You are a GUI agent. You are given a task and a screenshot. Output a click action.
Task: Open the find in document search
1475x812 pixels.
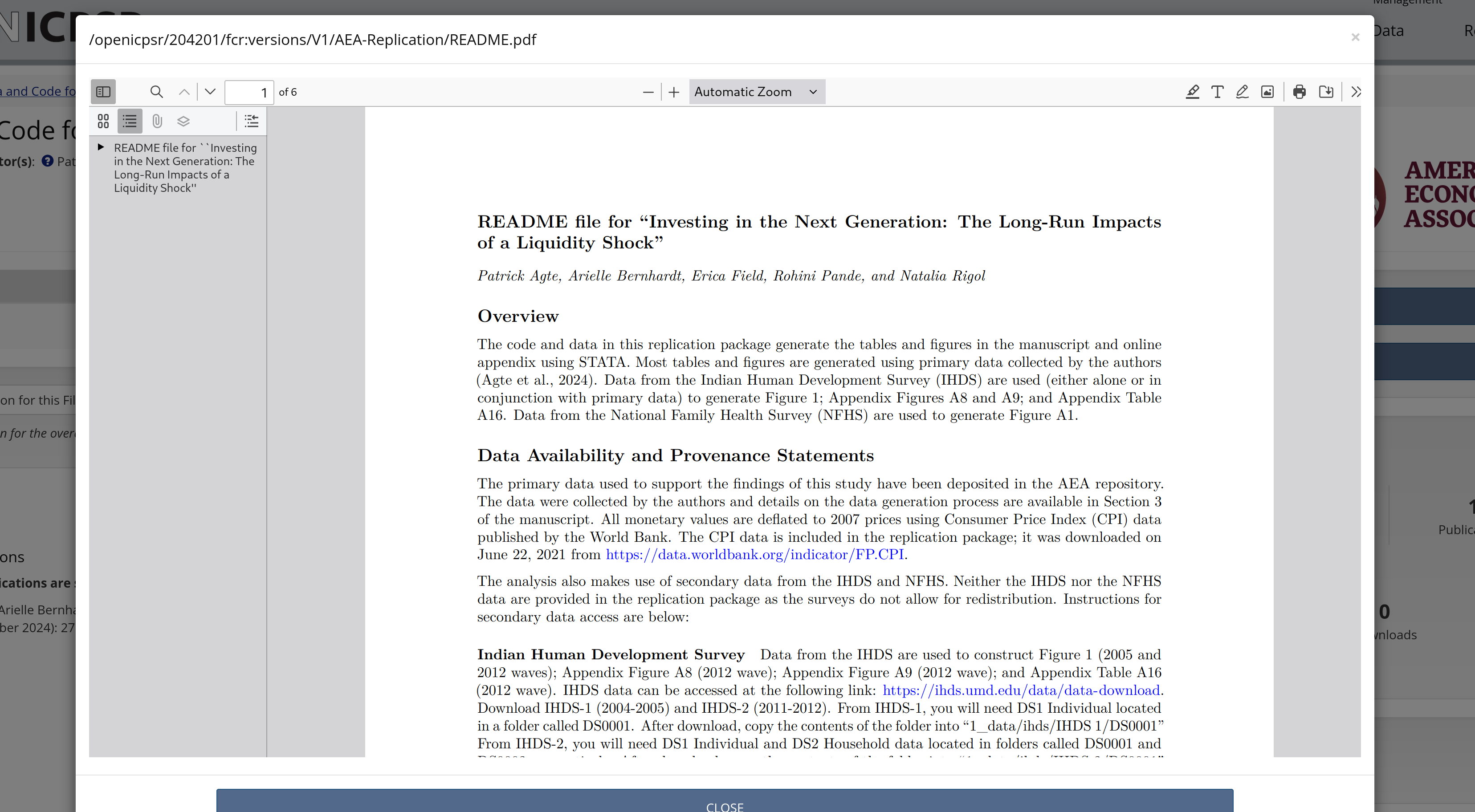(156, 92)
